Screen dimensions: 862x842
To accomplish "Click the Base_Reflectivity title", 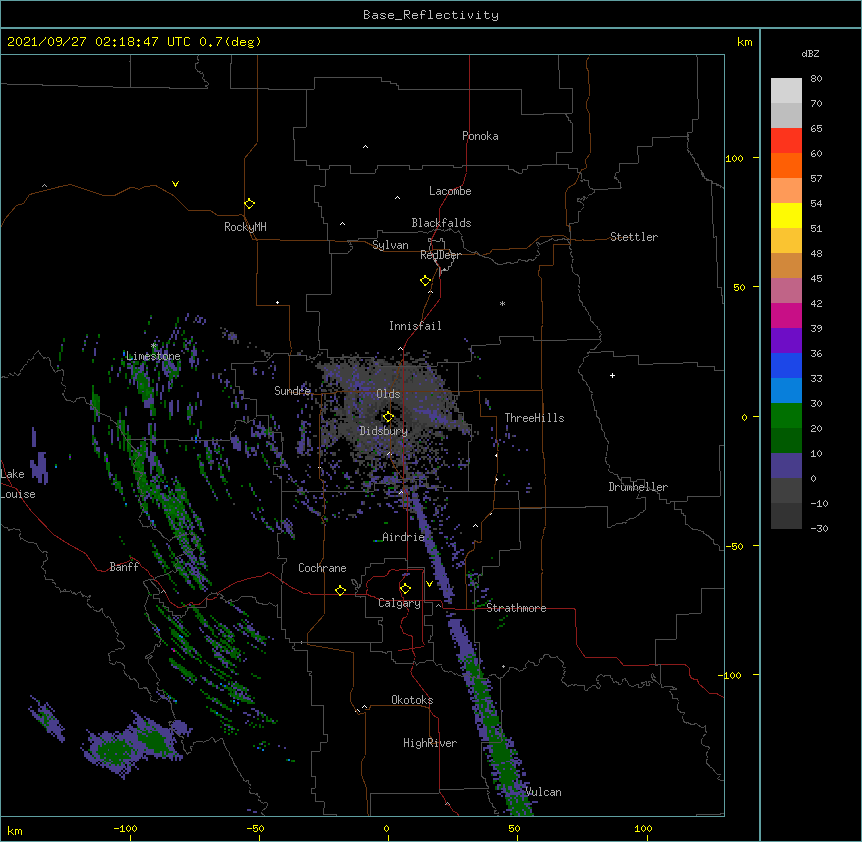I will (430, 15).
